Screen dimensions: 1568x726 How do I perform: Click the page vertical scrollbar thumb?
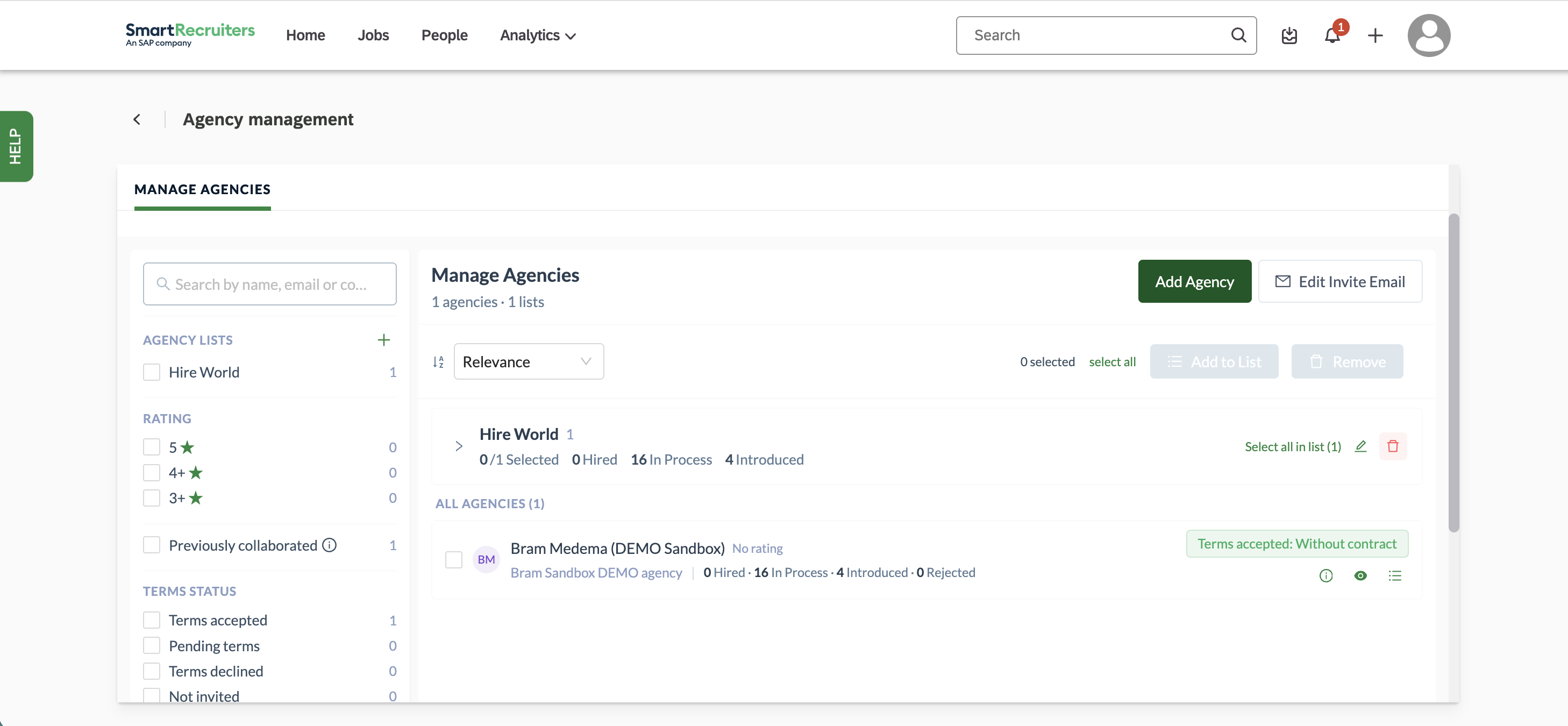(1453, 373)
